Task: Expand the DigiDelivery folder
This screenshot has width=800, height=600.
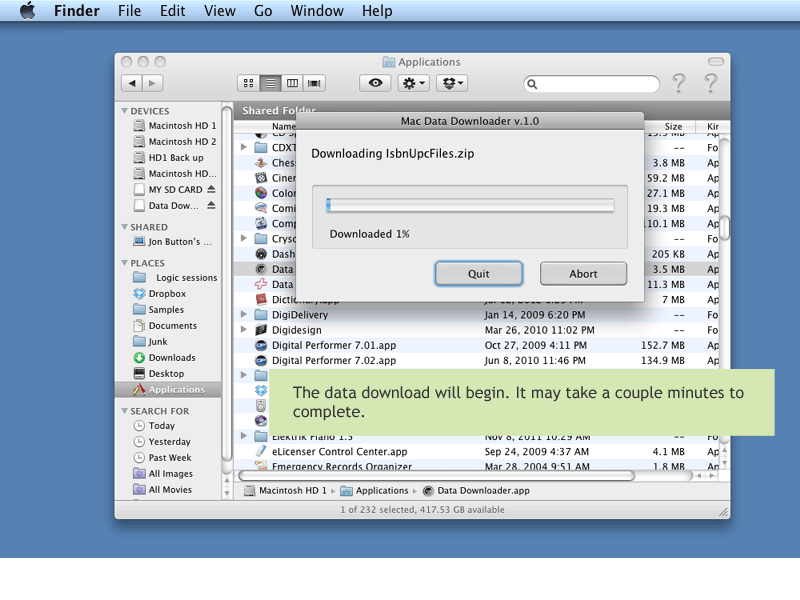Action: (x=244, y=314)
